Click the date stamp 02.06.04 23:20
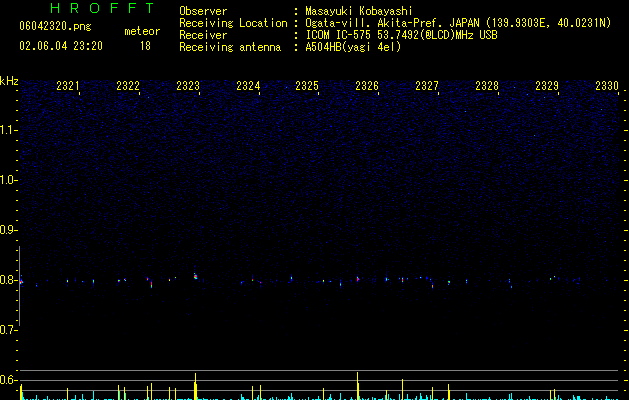The height and width of the screenshot is (400, 629). coord(61,46)
